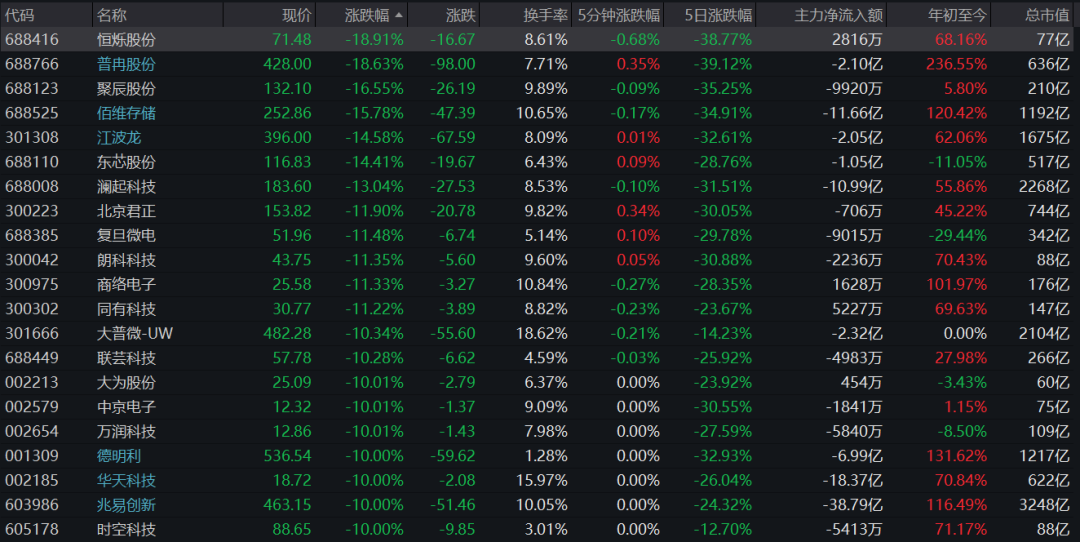Screen dimensions: 1080x542
Task: Click the price 428.00 cell
Action: point(287,64)
